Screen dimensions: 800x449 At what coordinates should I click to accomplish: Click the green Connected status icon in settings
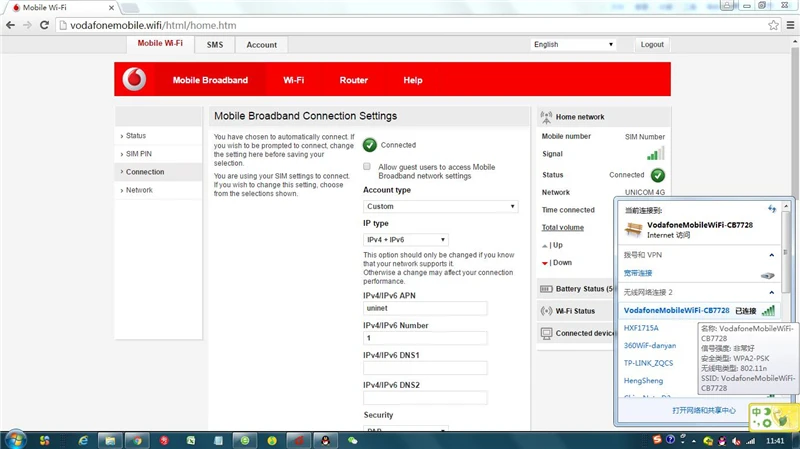[370, 145]
